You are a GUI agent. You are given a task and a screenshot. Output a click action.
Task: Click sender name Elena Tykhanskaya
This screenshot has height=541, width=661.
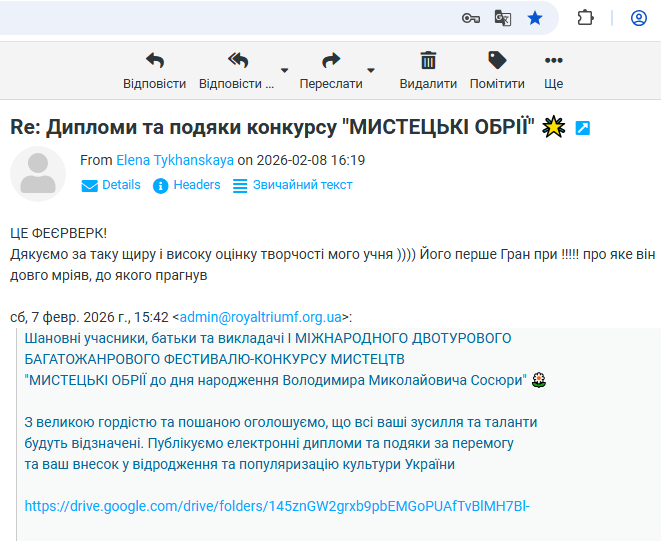[174, 160]
